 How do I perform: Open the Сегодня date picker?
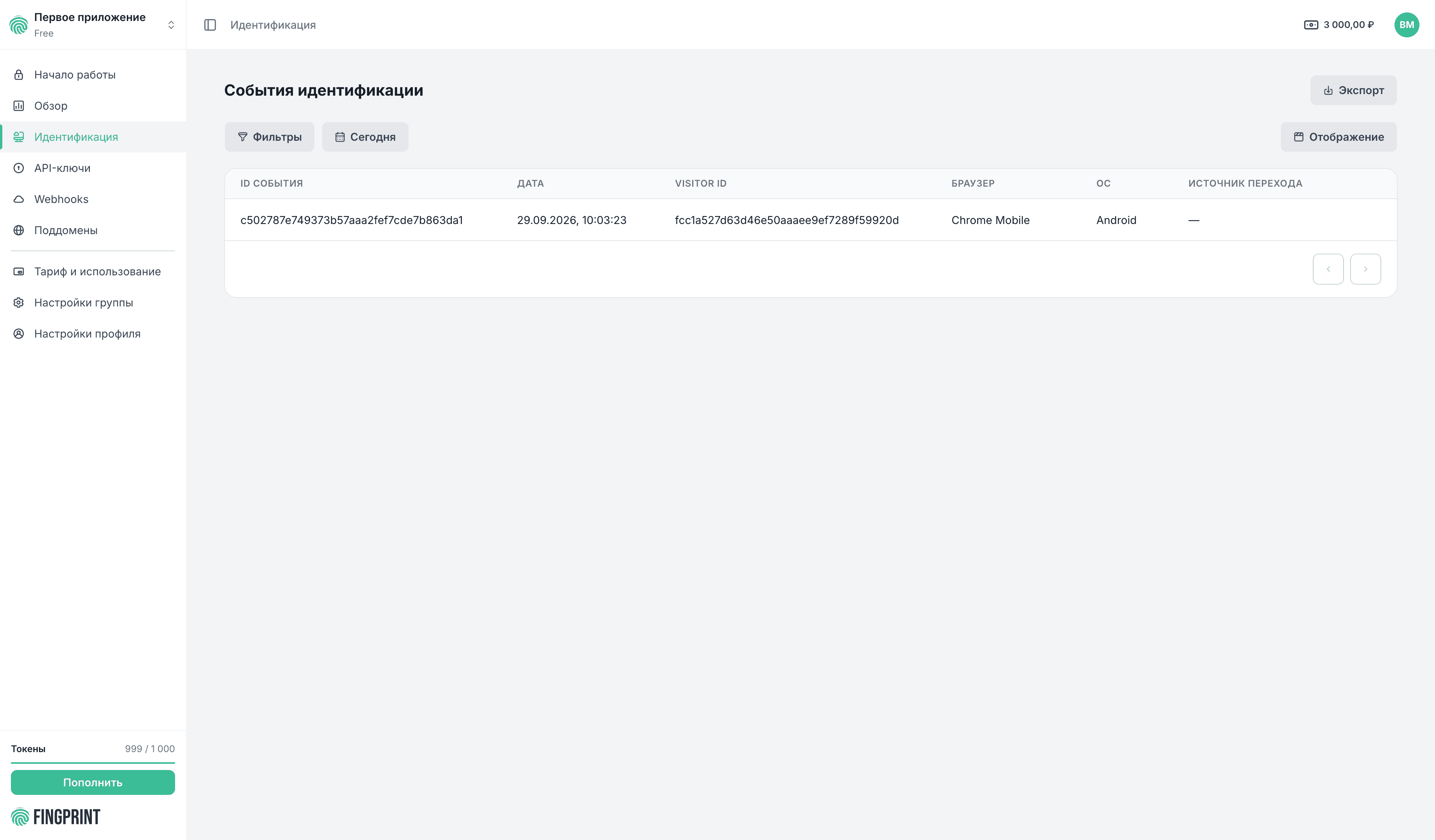(365, 137)
